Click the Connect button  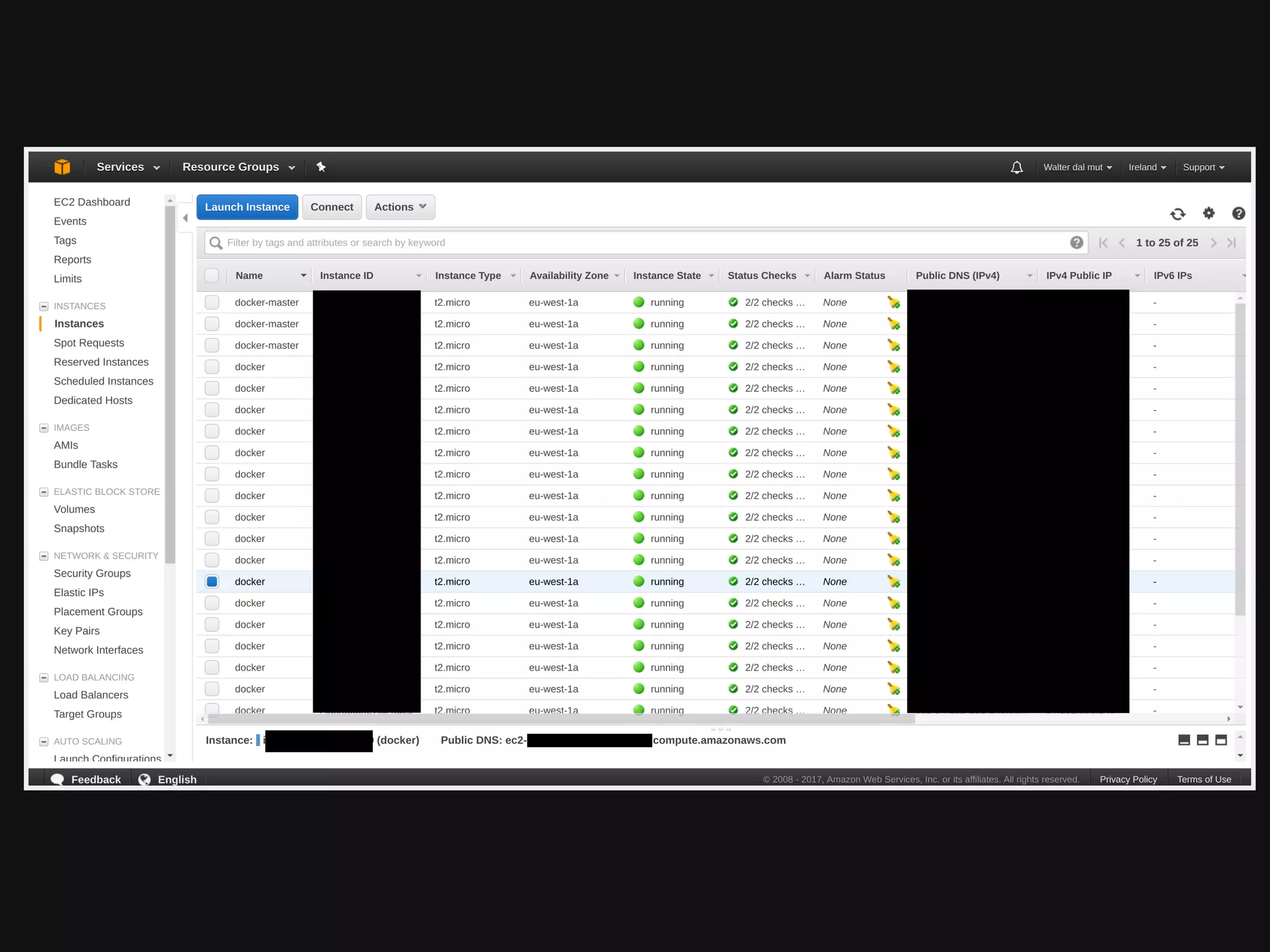pyautogui.click(x=332, y=207)
